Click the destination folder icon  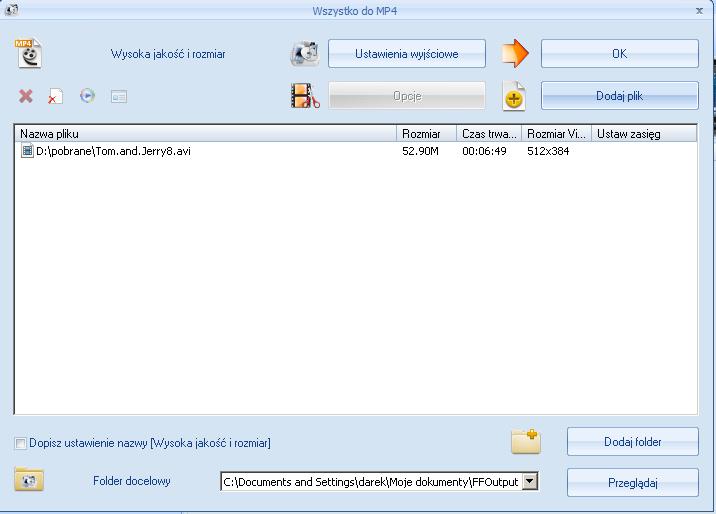pos(29,479)
